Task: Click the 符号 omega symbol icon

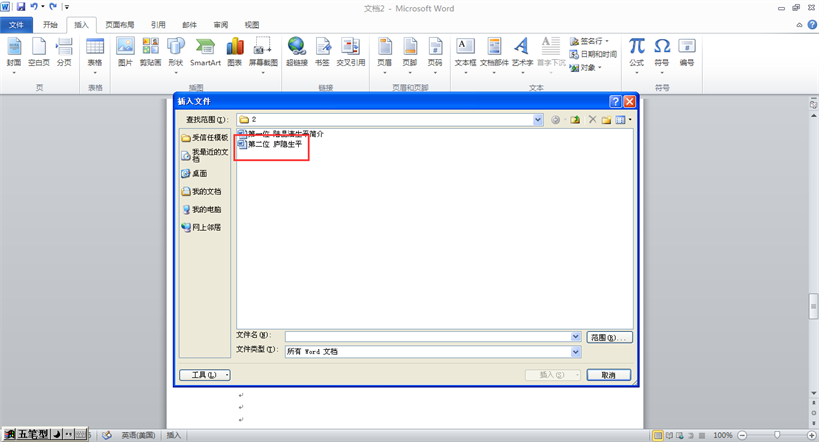Action: pyautogui.click(x=662, y=51)
